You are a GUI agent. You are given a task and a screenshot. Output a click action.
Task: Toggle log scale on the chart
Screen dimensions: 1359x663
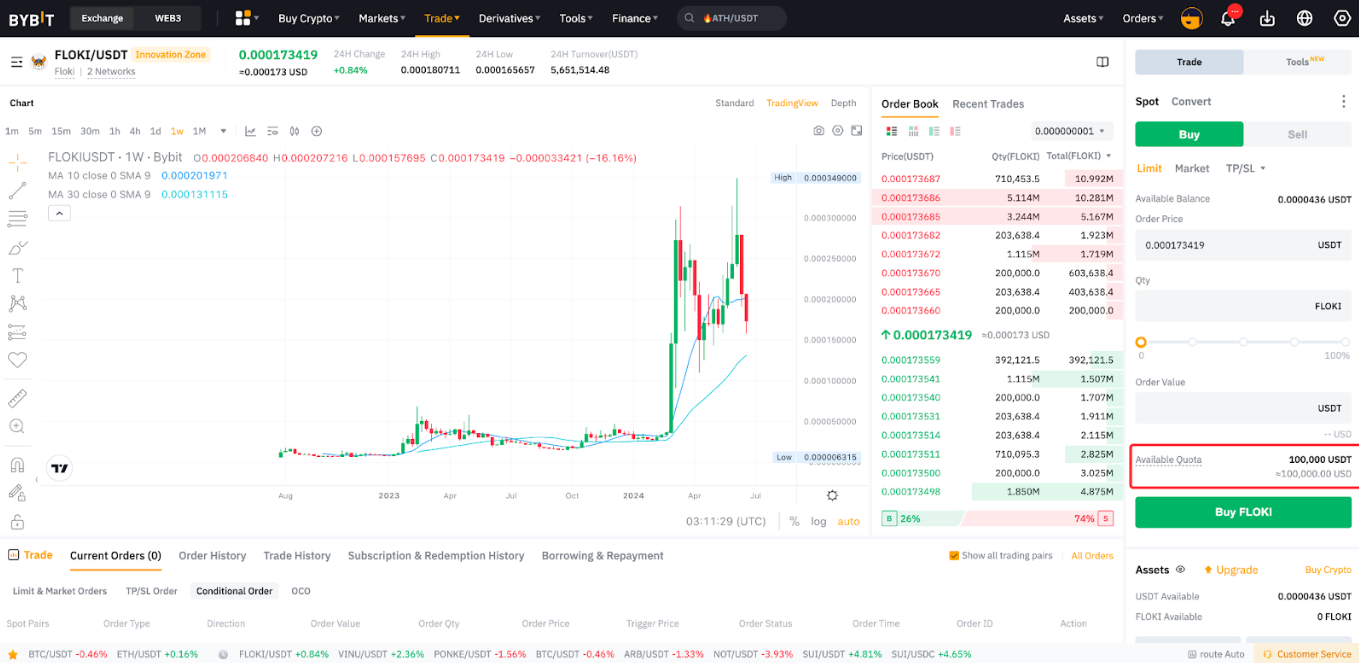[820, 521]
